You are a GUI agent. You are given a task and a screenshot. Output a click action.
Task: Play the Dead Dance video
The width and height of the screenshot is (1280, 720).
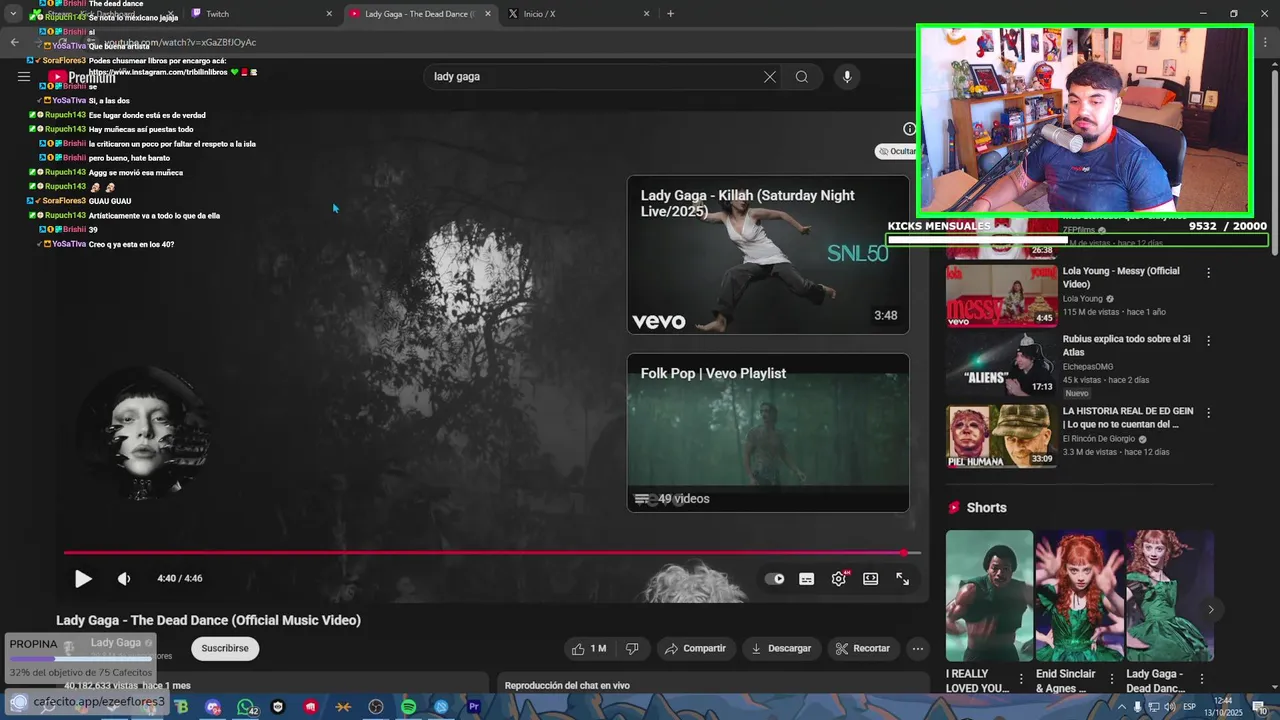tap(83, 578)
